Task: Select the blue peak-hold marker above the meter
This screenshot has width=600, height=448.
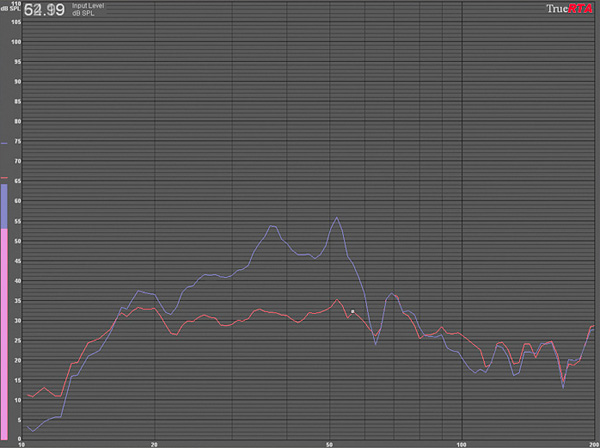Action: point(4,144)
